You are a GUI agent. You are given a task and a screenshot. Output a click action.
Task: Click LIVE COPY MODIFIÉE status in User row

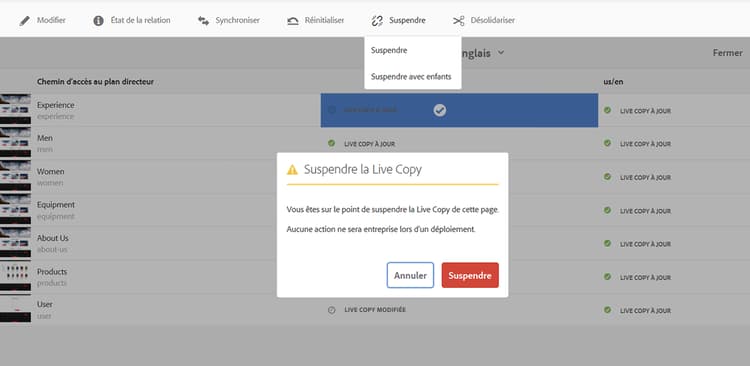(375, 310)
